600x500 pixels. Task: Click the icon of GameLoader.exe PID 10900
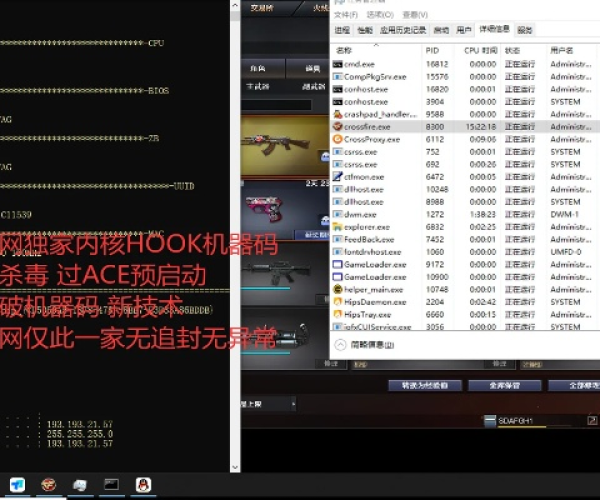[338, 277]
